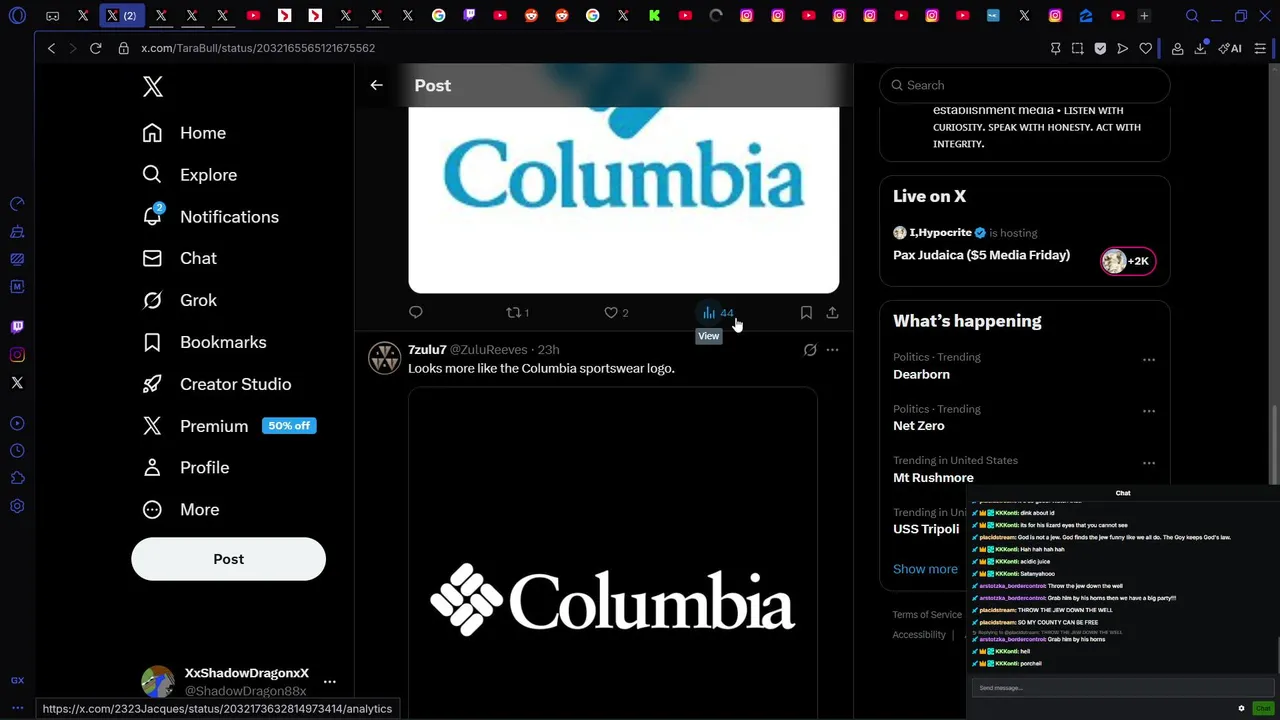The width and height of the screenshot is (1280, 720).
Task: Open Premium with 50% off badge
Action: (x=229, y=426)
